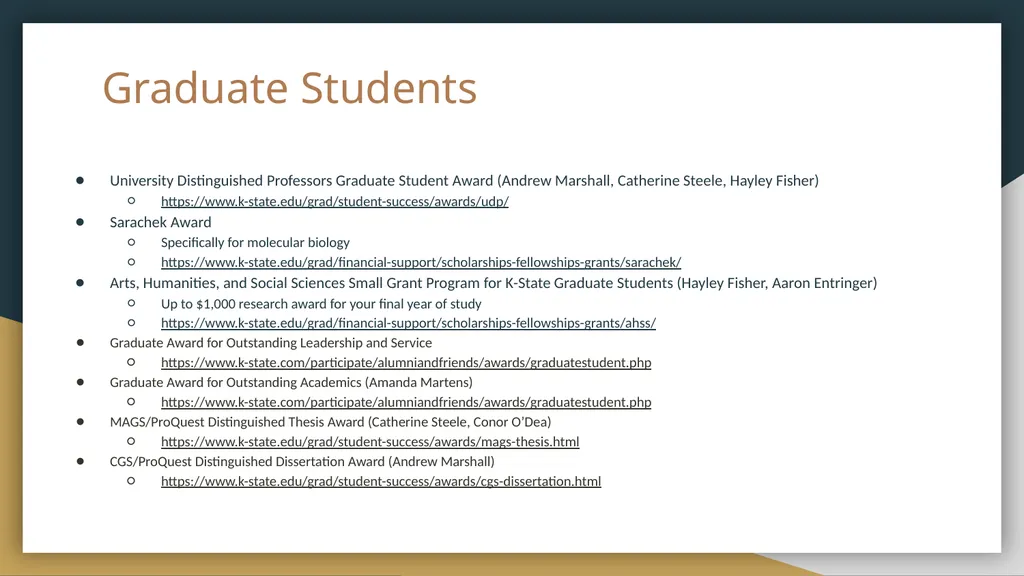This screenshot has height=576, width=1024.
Task: Open the ahss grants link
Action: [408, 323]
